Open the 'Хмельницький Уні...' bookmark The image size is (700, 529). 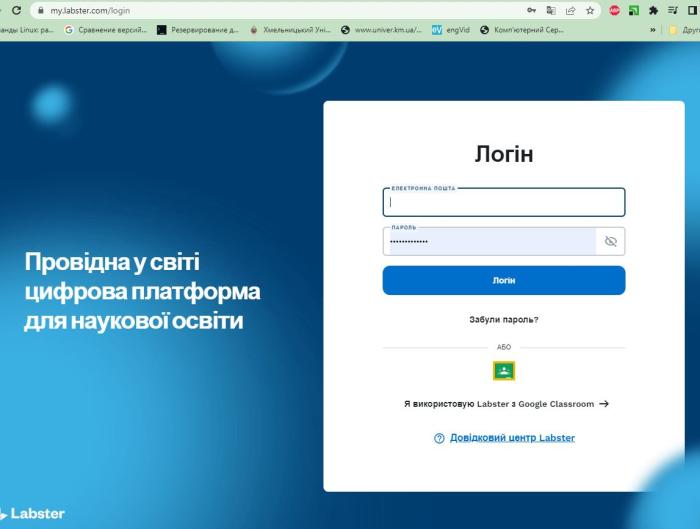(x=290, y=30)
